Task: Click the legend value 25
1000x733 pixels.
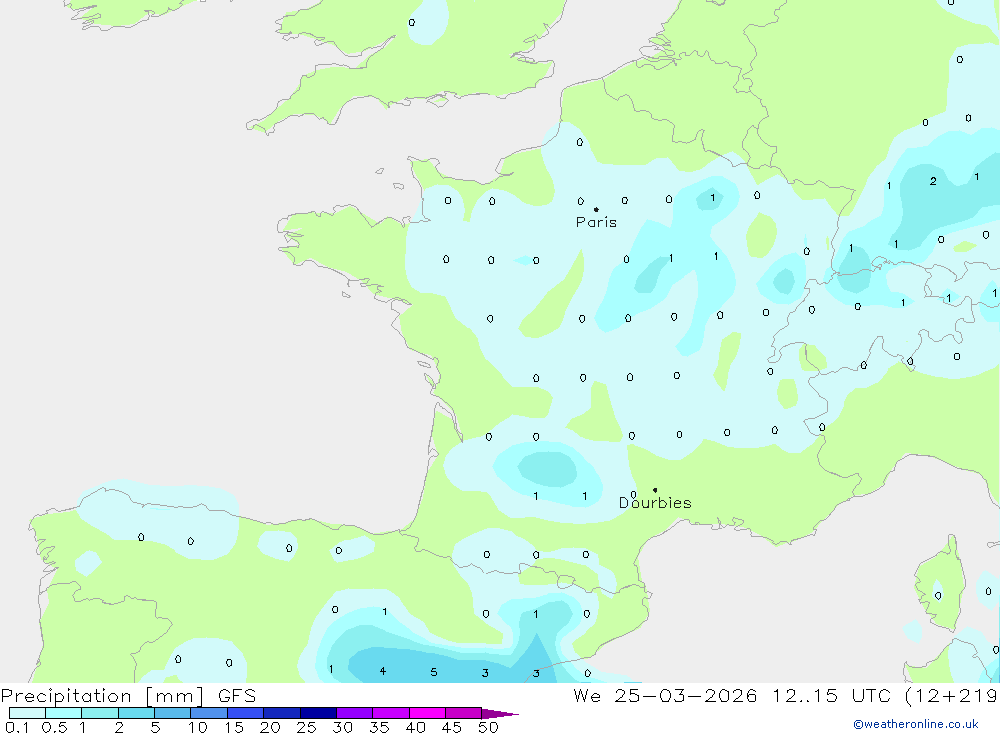Action: point(307,727)
